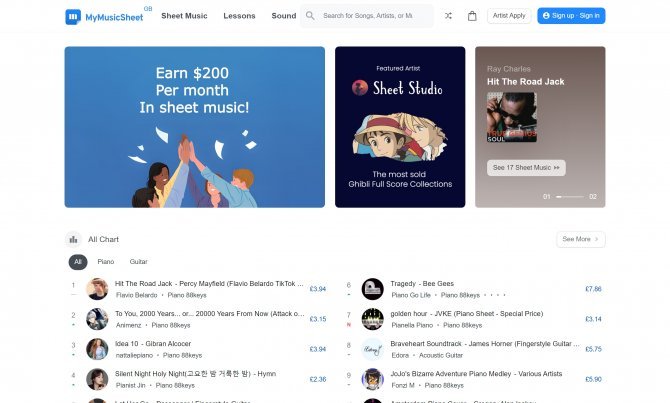Click the search magnifier icon
The image size is (670, 403).
pos(310,16)
